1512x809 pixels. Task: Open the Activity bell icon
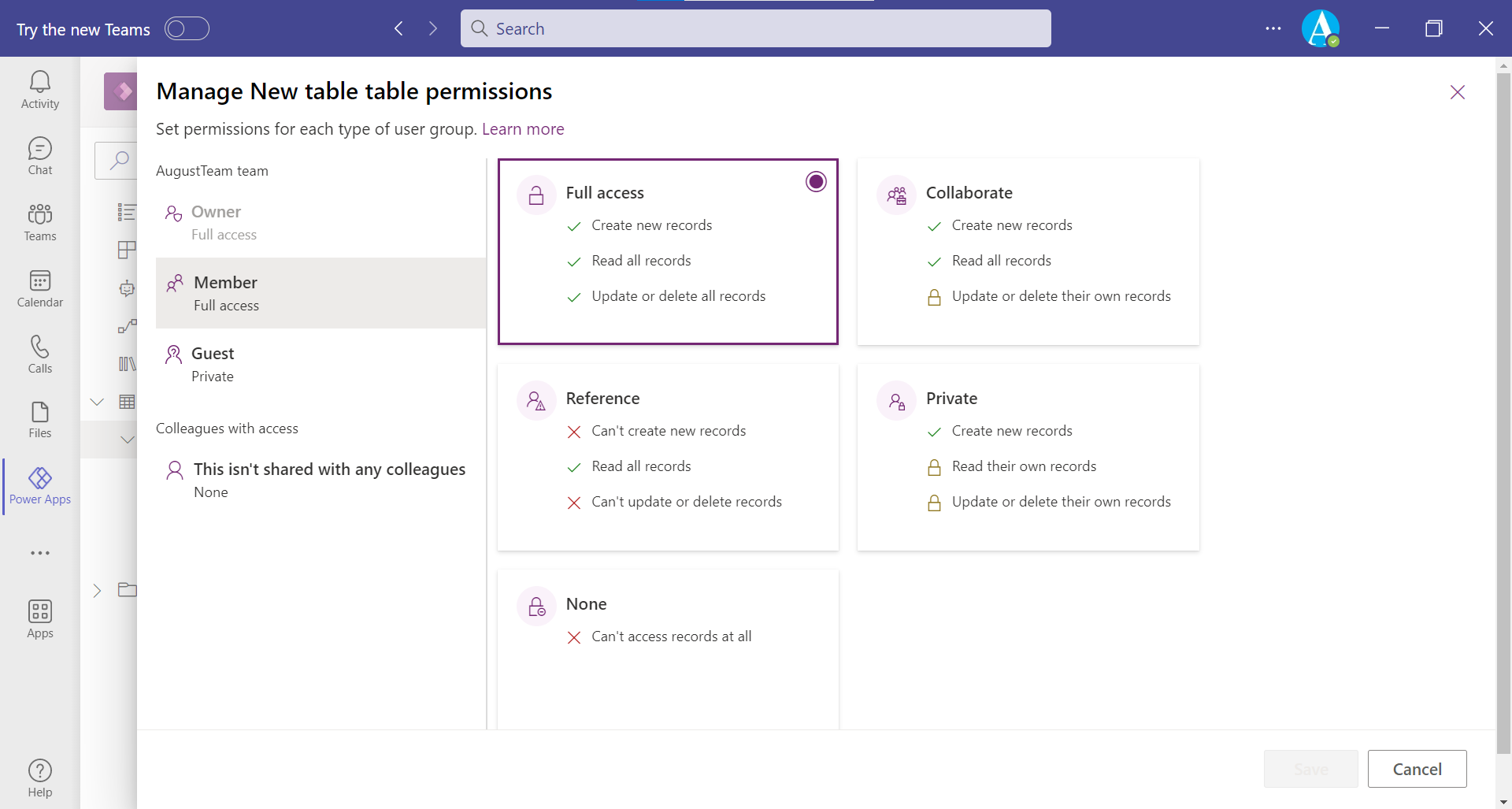[x=40, y=90]
